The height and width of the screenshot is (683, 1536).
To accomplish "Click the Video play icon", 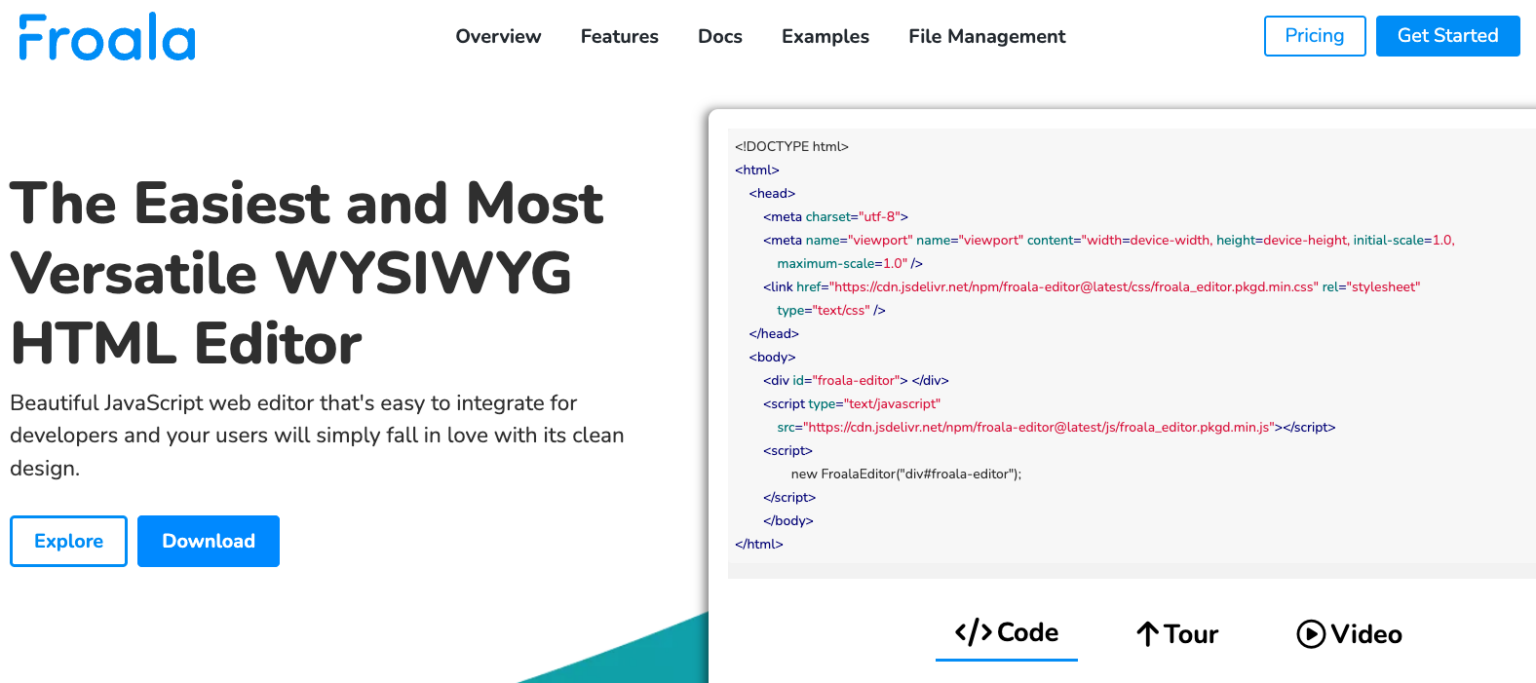I will coord(1311,632).
